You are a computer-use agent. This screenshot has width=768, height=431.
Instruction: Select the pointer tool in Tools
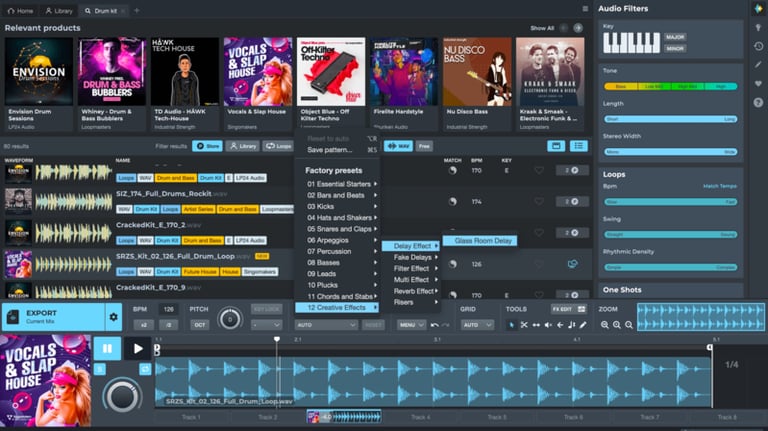511,325
